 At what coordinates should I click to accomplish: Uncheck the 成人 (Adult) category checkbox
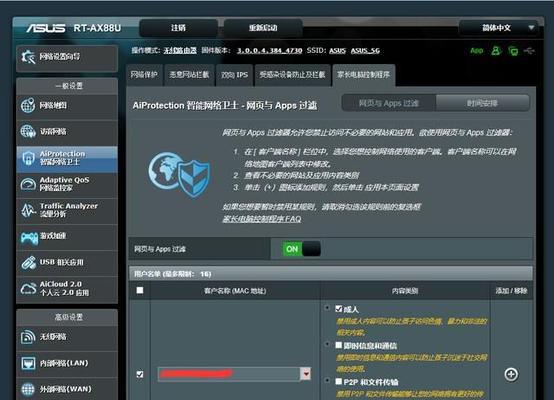click(338, 309)
